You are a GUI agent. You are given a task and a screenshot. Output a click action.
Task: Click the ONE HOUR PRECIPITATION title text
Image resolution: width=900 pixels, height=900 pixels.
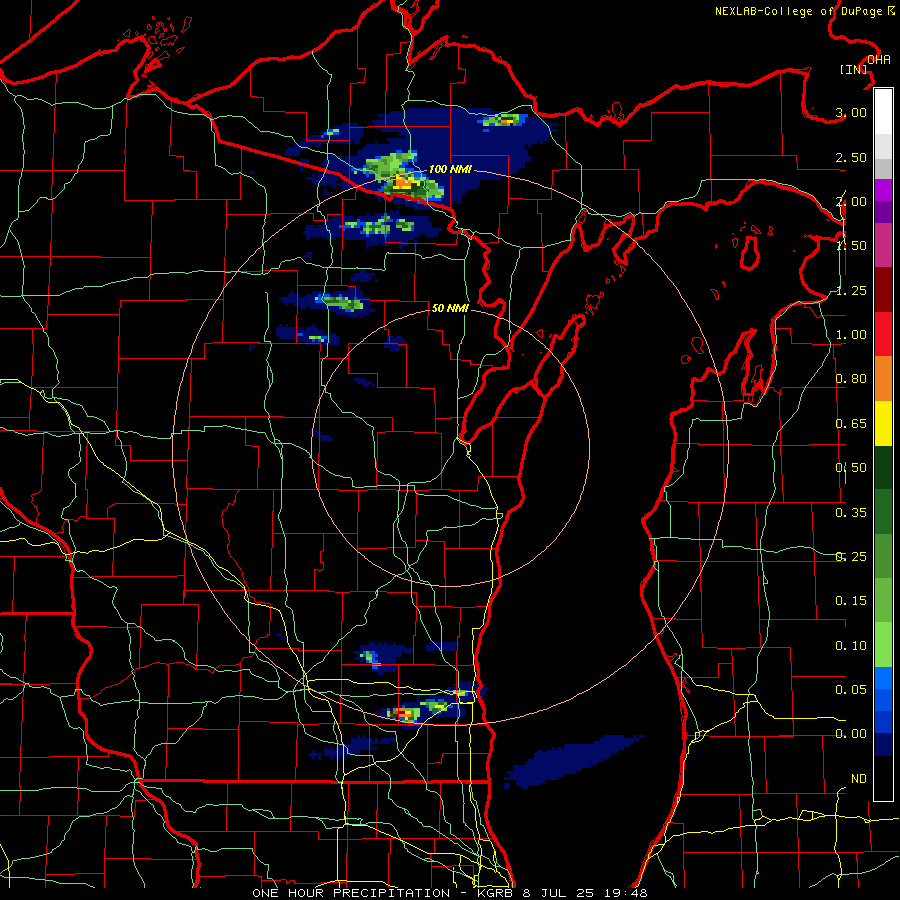coord(351,893)
